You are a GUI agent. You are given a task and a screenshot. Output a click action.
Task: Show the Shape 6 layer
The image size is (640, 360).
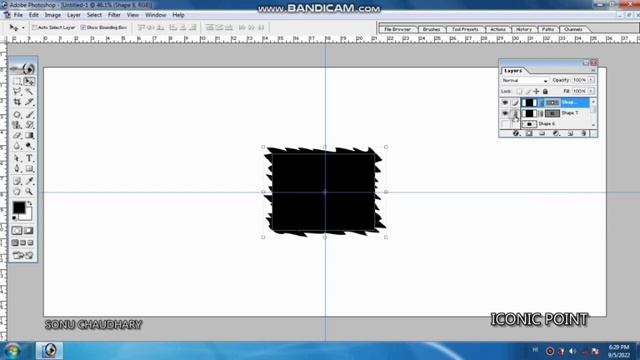point(505,124)
